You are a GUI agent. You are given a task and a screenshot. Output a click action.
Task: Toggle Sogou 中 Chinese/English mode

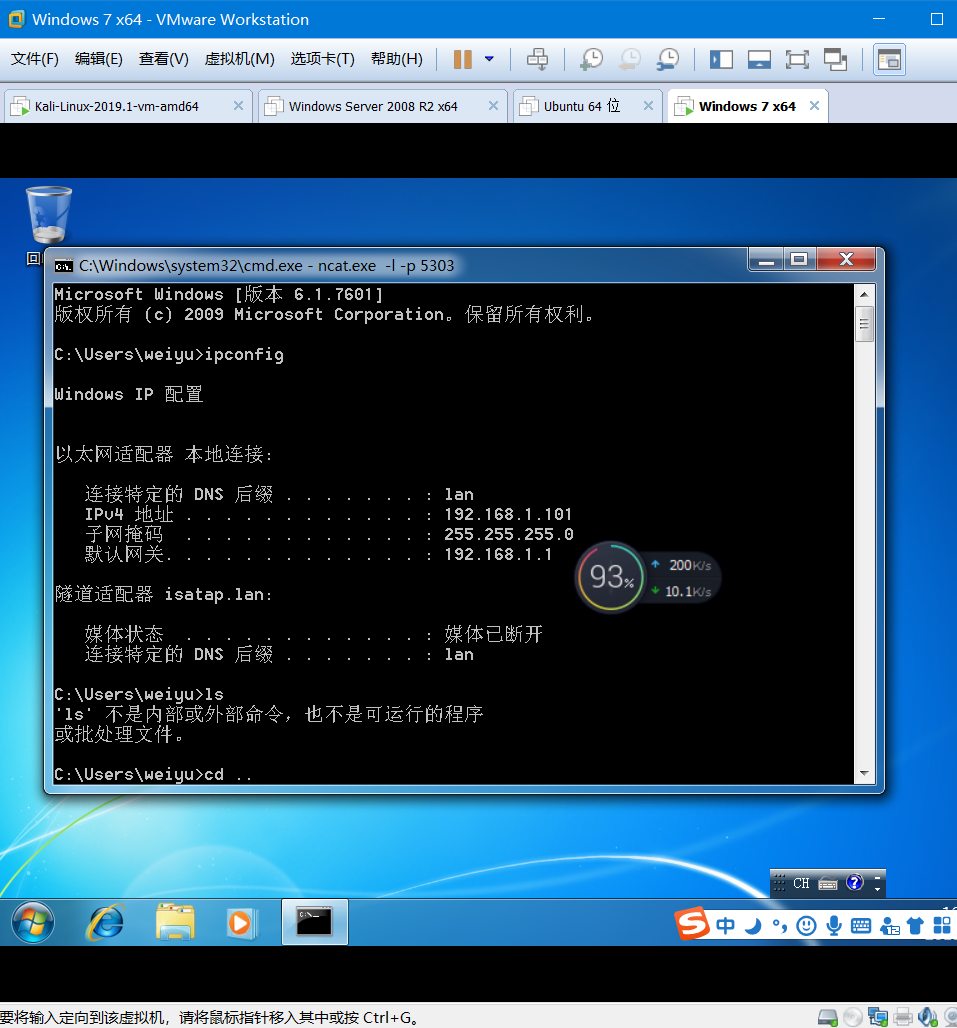click(726, 925)
